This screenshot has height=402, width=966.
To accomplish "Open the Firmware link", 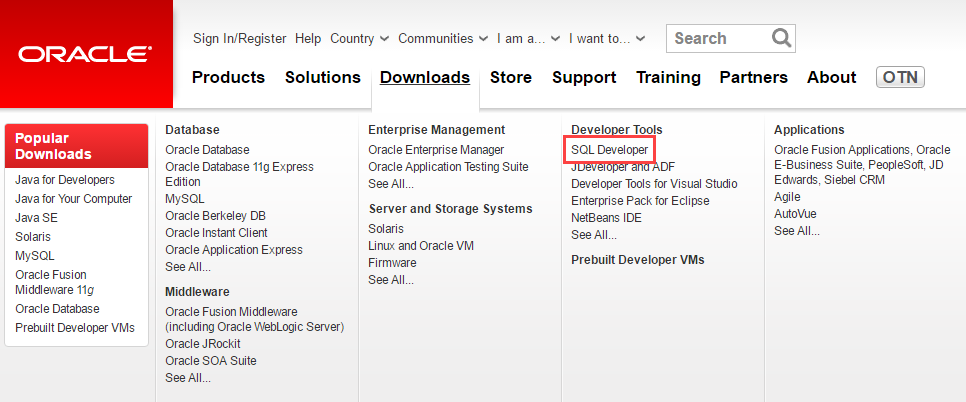I will coord(392,263).
